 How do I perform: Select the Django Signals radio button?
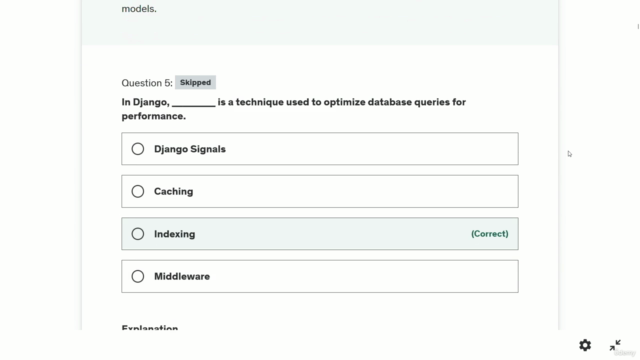138,149
